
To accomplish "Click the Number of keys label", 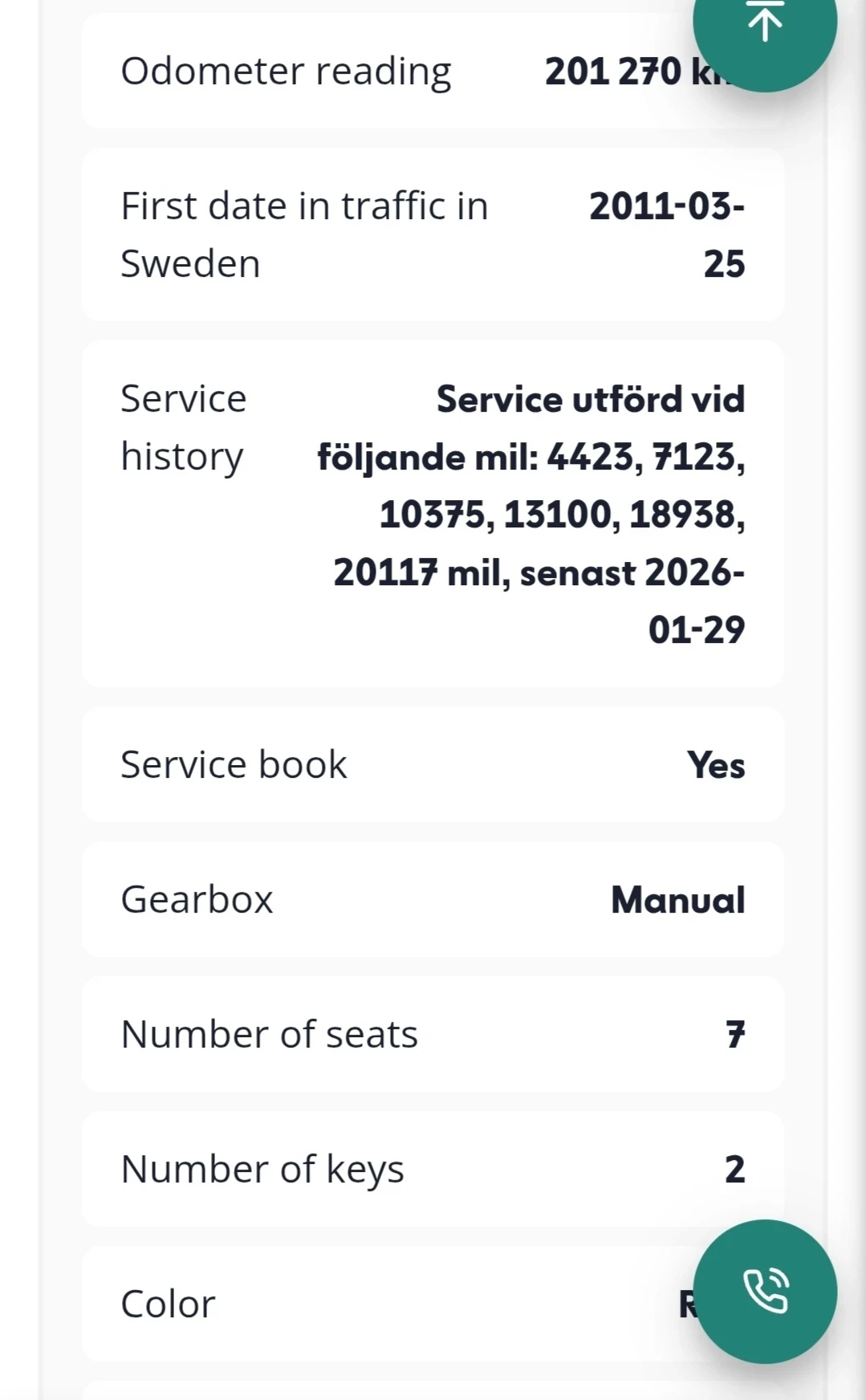I will [x=262, y=1169].
